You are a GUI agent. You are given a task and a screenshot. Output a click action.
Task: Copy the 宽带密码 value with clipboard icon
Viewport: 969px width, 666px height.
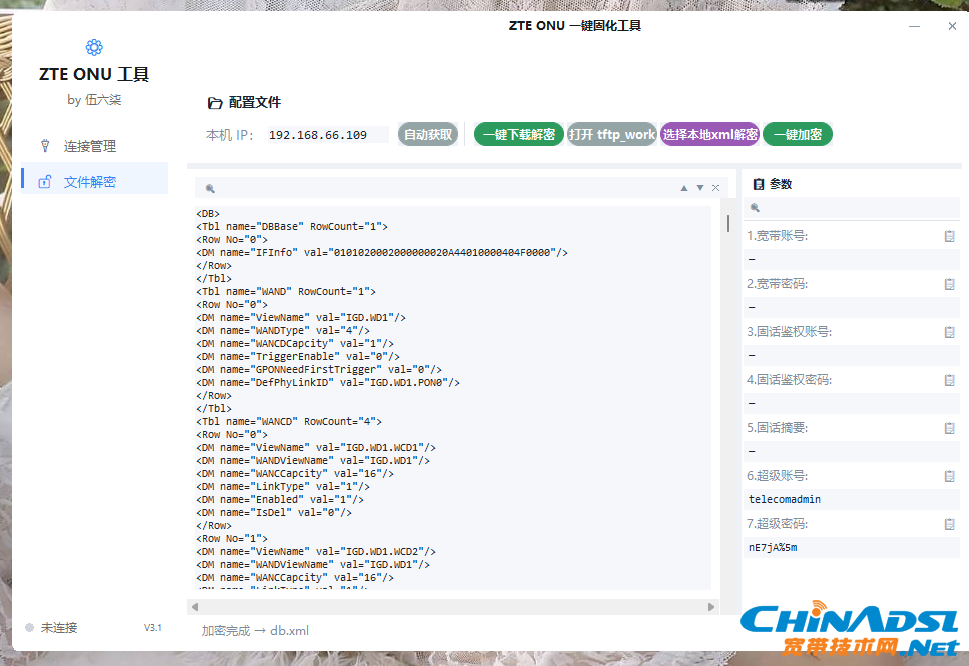point(949,284)
